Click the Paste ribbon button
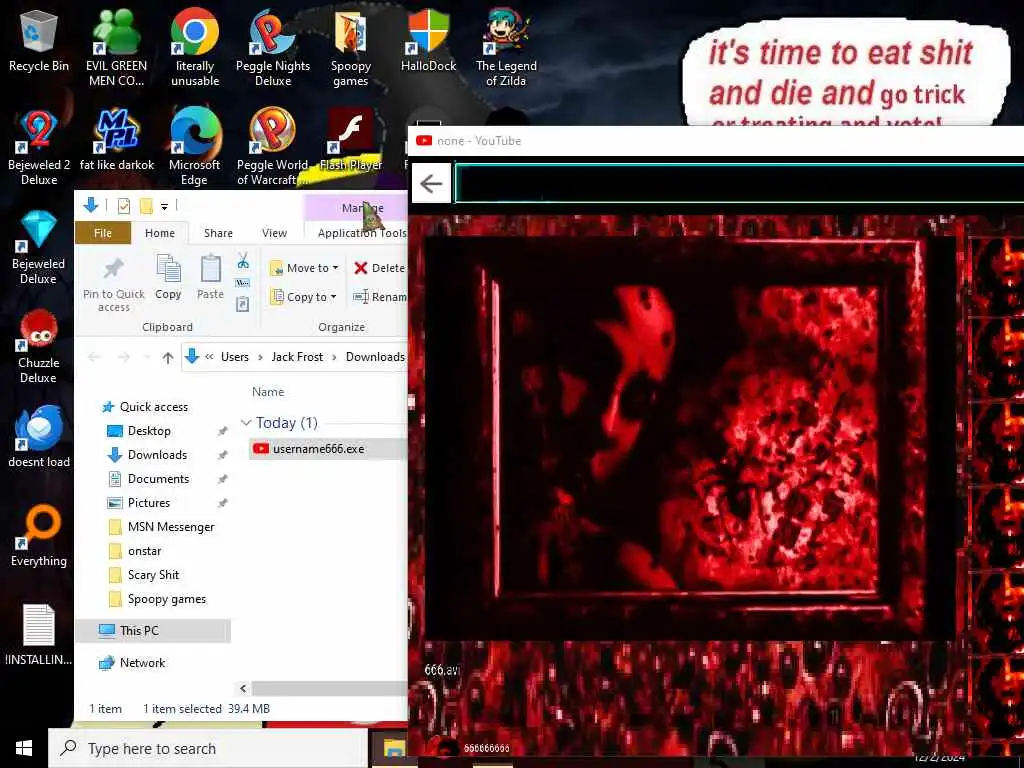Viewport: 1024px width, 768px height. click(210, 277)
